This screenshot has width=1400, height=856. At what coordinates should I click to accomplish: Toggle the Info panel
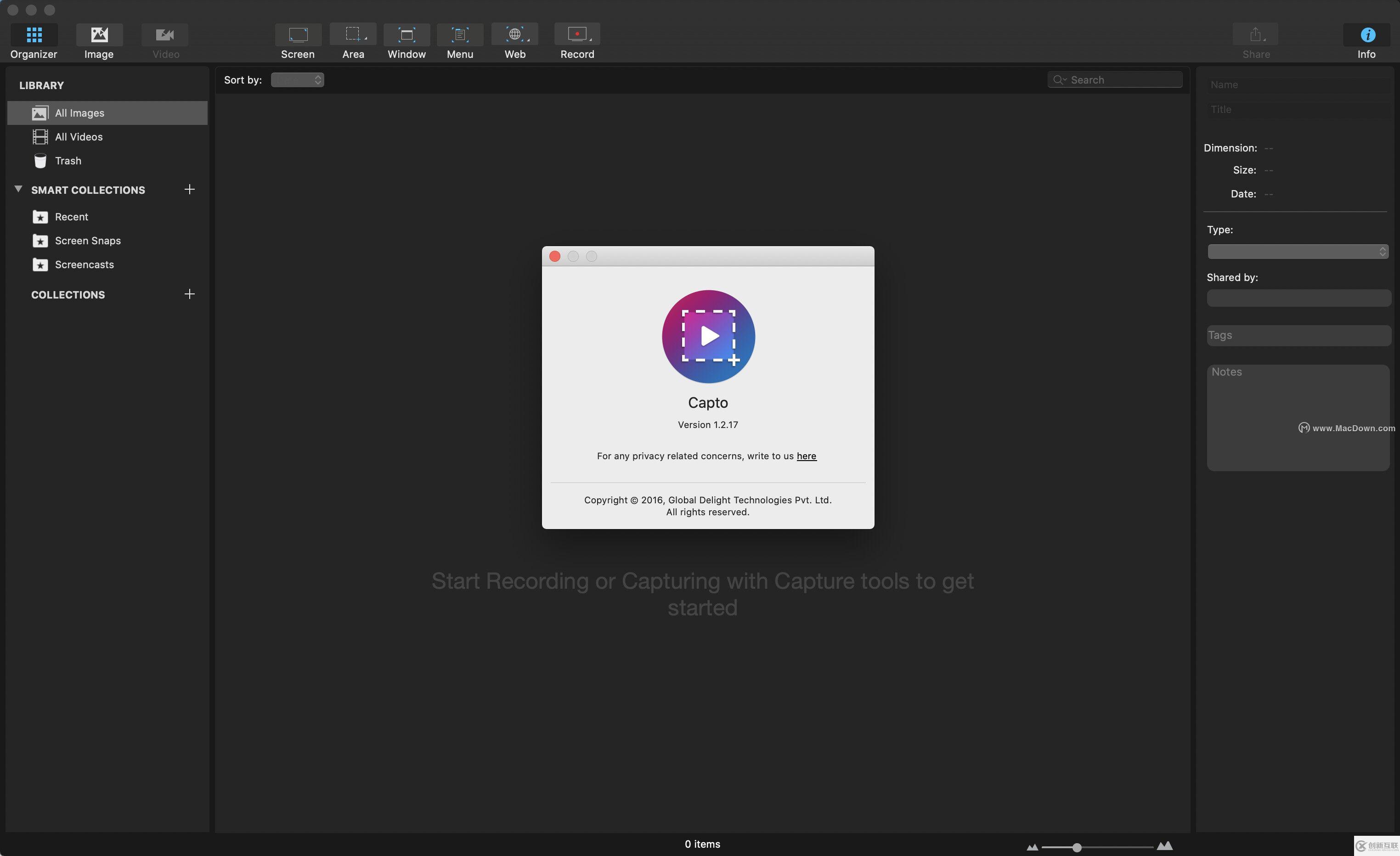[x=1366, y=34]
